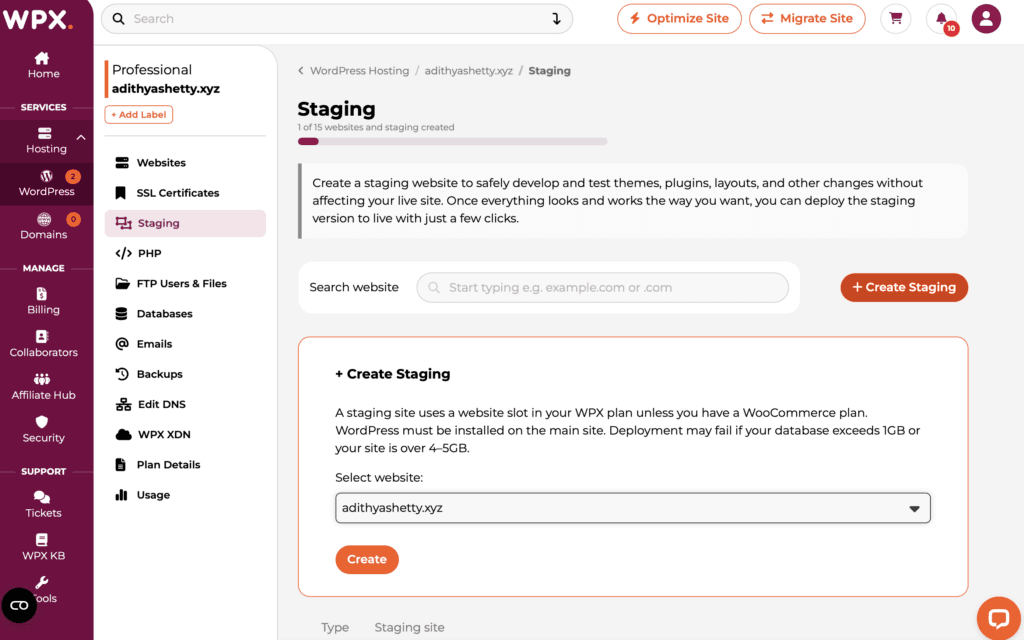Open Backups menu item

(x=185, y=374)
